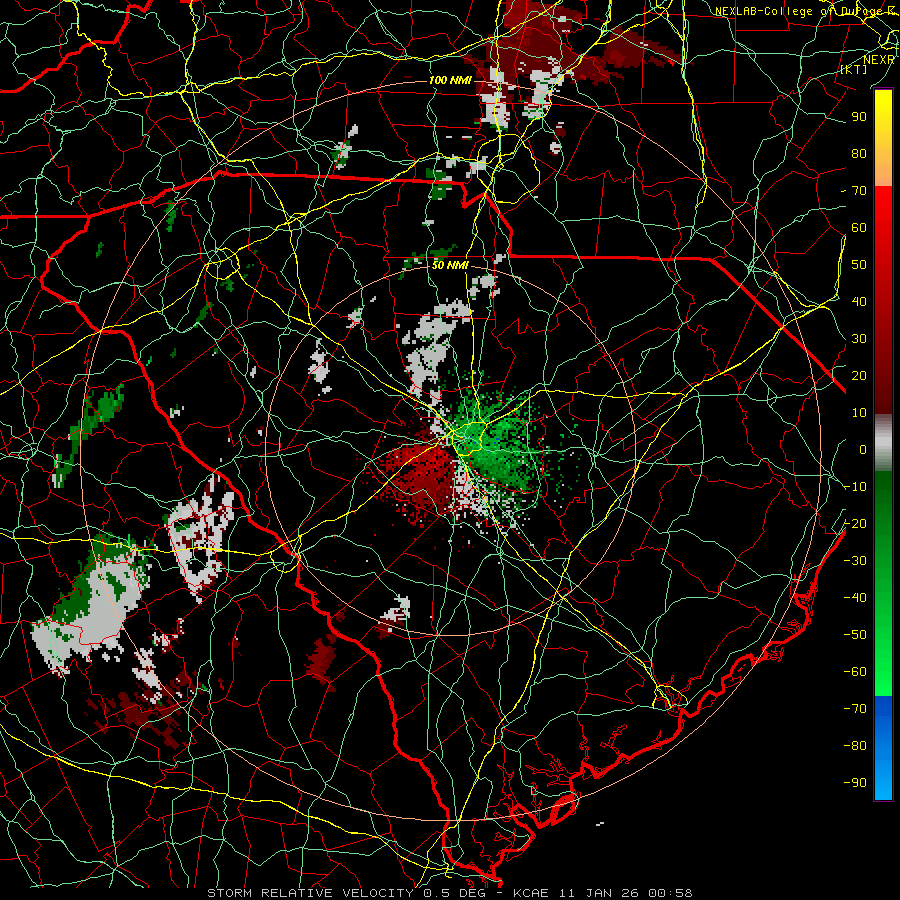Click the KCAE station identifier

531,893
